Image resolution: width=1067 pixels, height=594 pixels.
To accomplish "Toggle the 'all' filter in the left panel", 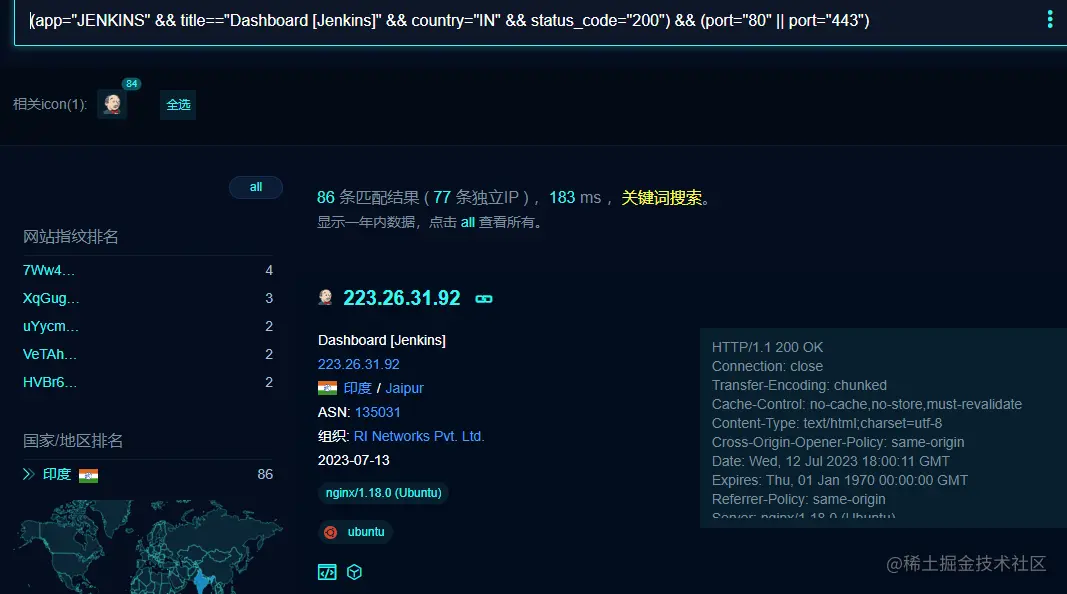I will coord(255,186).
